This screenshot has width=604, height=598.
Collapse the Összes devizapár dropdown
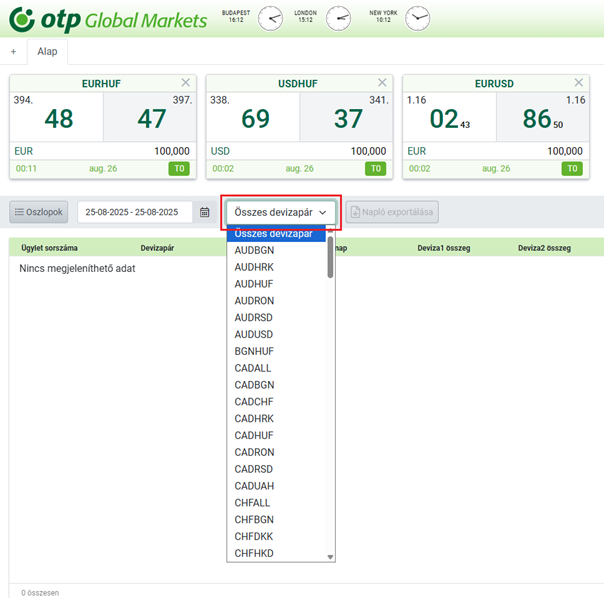[x=281, y=212]
